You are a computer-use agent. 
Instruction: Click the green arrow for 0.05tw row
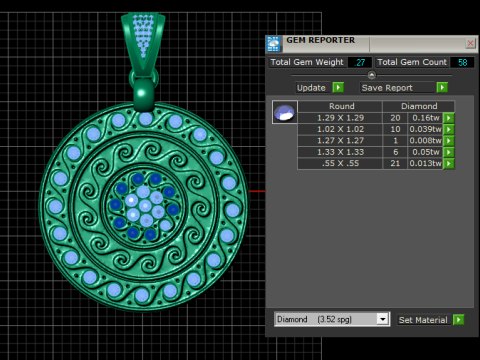(x=449, y=152)
